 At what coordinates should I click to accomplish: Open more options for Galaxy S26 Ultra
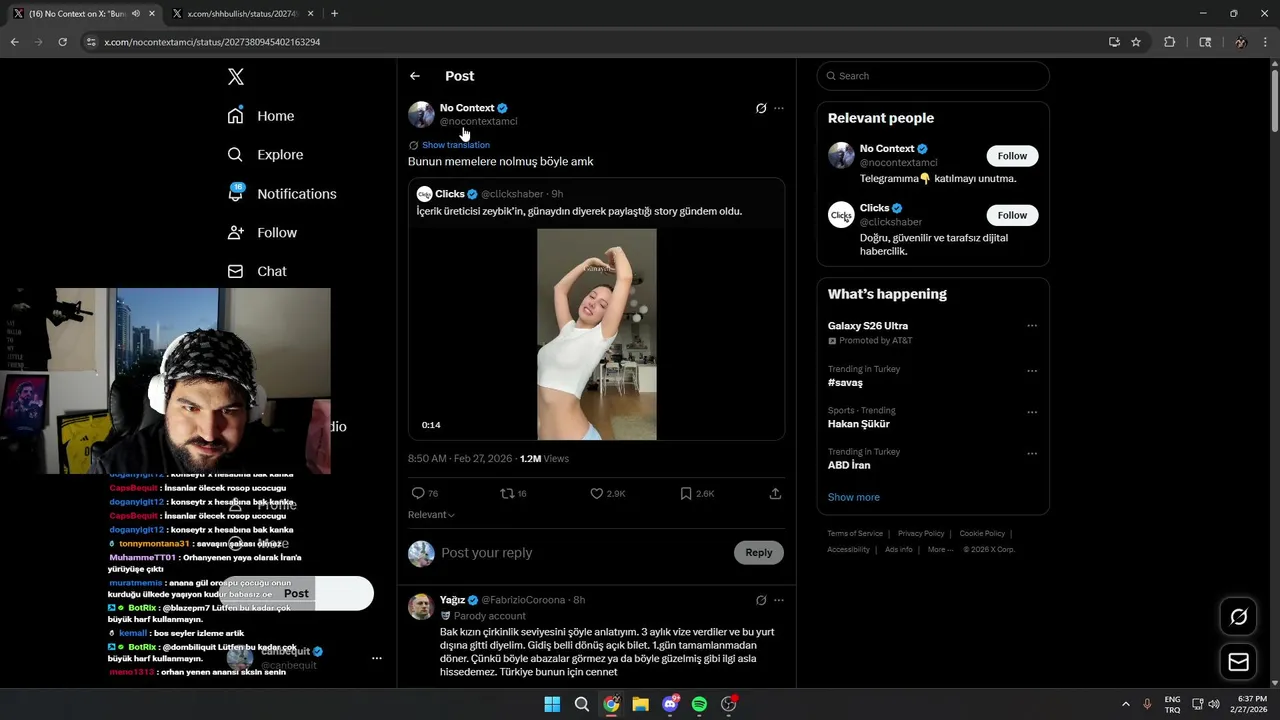tap(1032, 326)
